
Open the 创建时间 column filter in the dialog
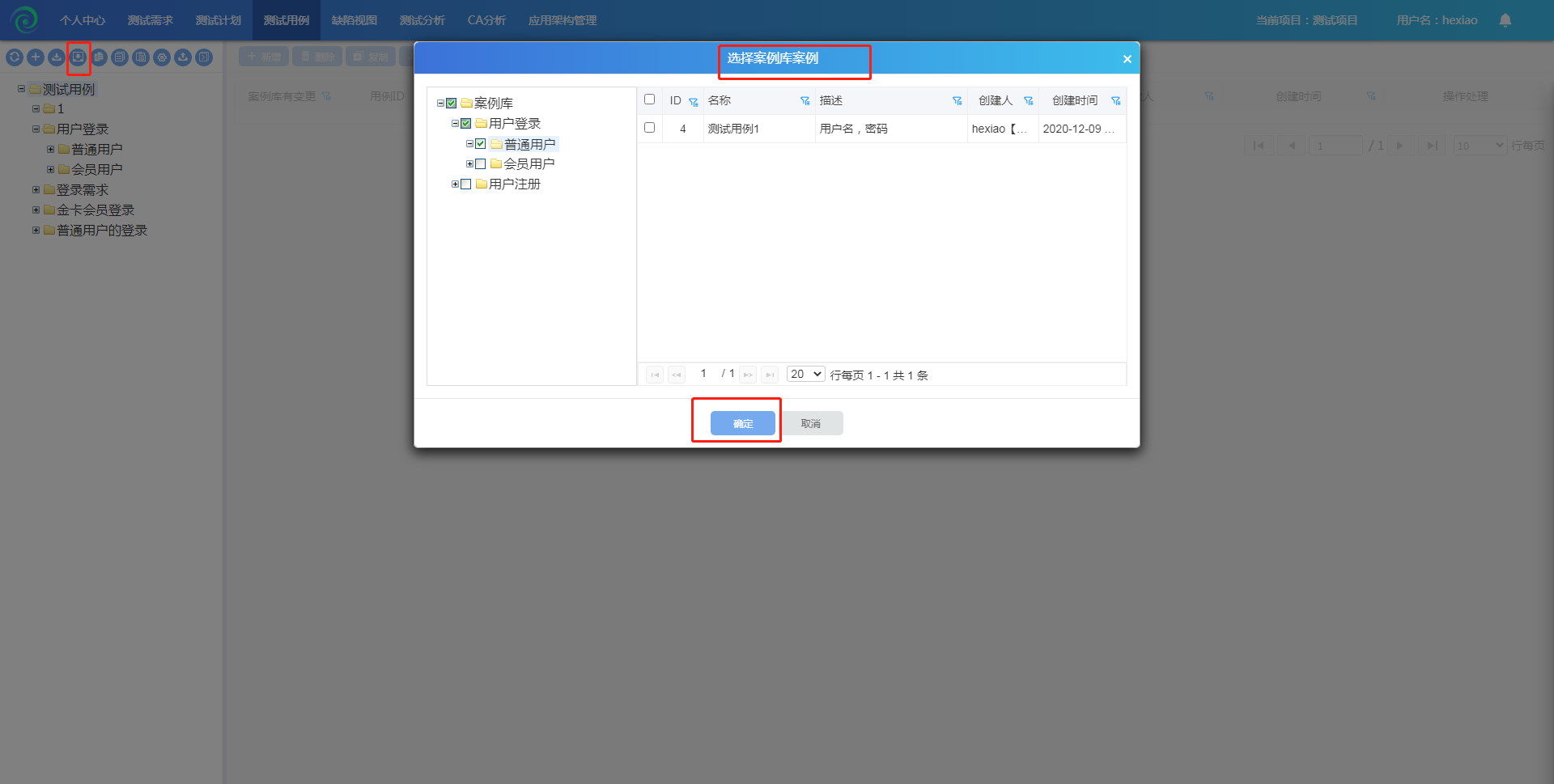coord(1116,101)
